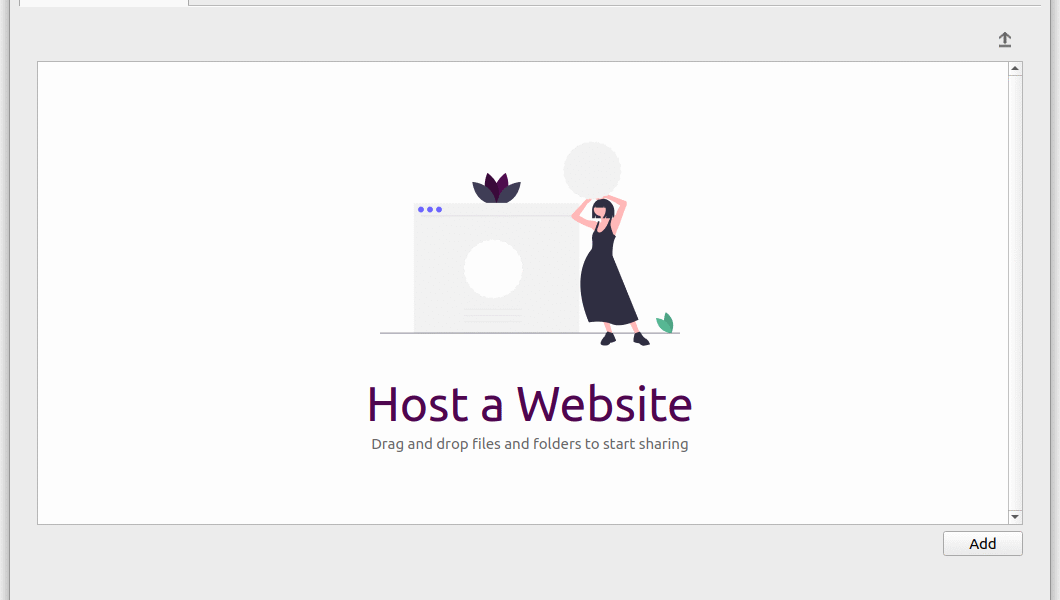Click the dark lotus plant illustration

click(x=496, y=188)
